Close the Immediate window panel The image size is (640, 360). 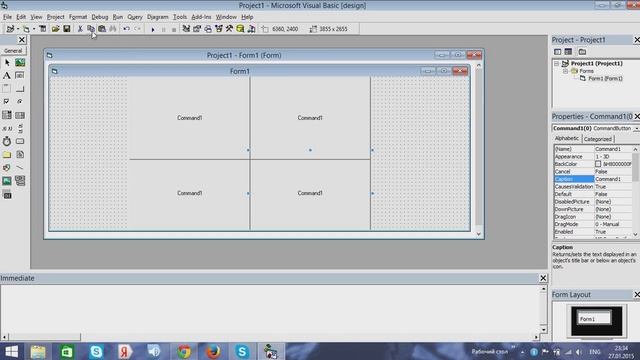[543, 278]
